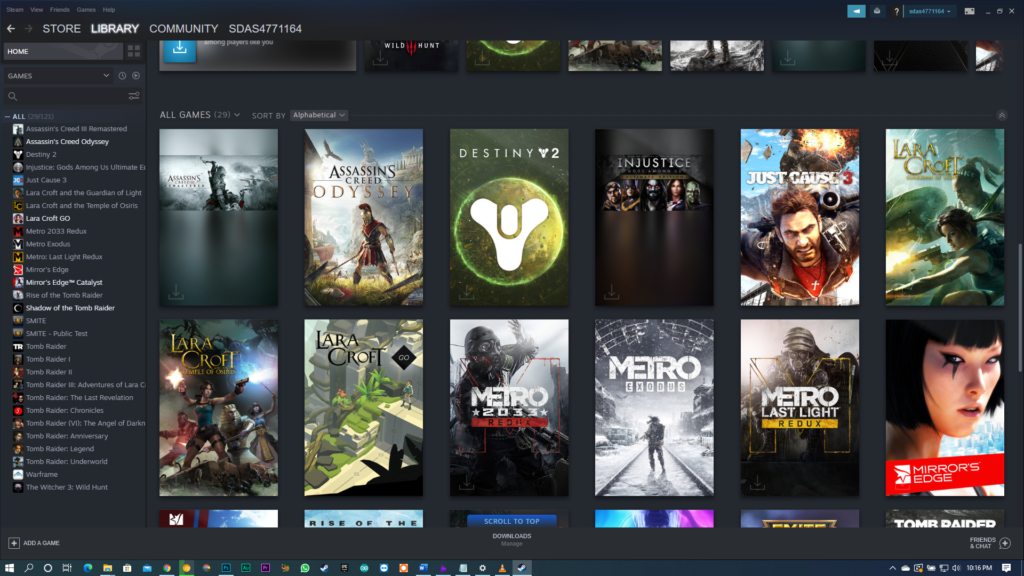Screen dimensions: 1024x576
Task: Open the recent activity clock filter
Action: click(122, 76)
